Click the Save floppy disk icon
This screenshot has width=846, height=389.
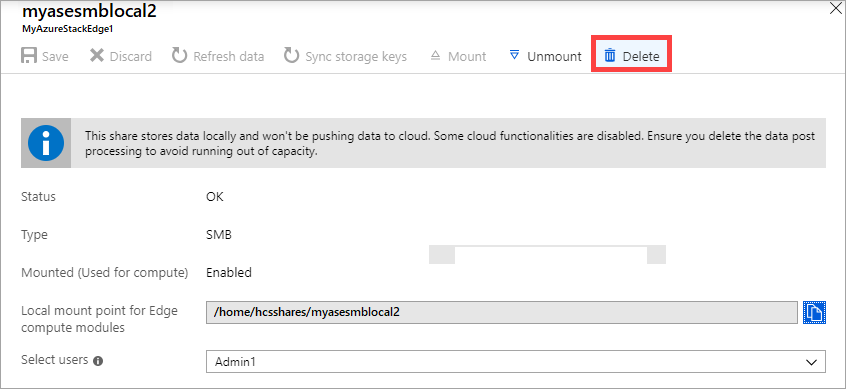click(29, 56)
